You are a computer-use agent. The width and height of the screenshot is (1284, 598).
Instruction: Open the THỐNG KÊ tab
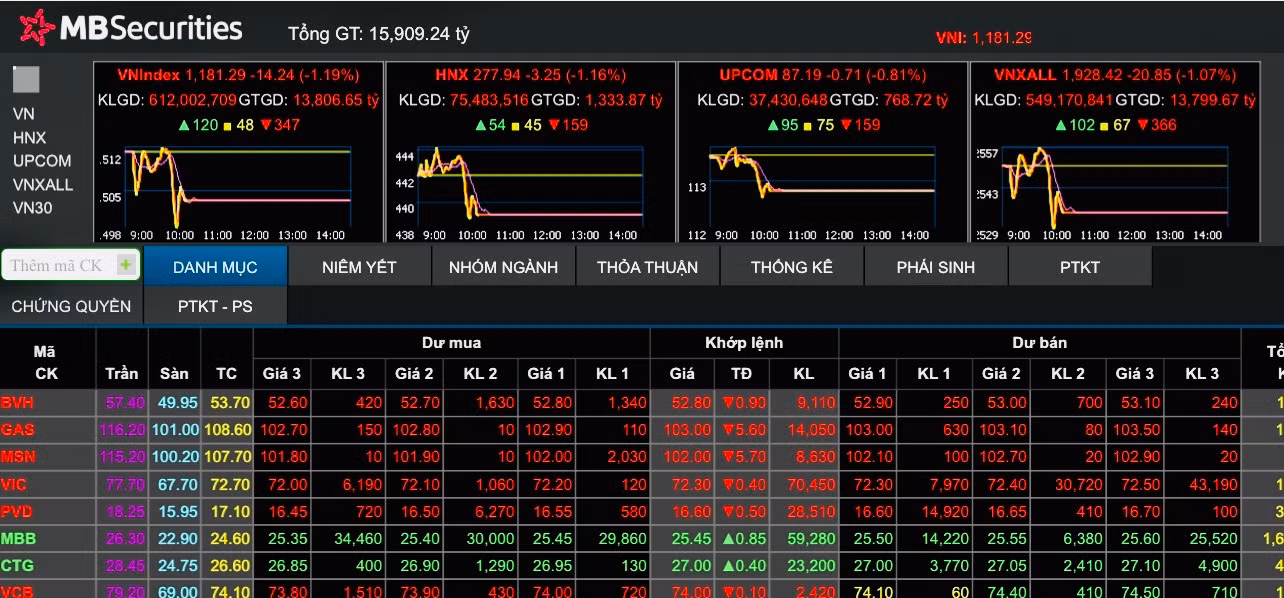tap(791, 267)
